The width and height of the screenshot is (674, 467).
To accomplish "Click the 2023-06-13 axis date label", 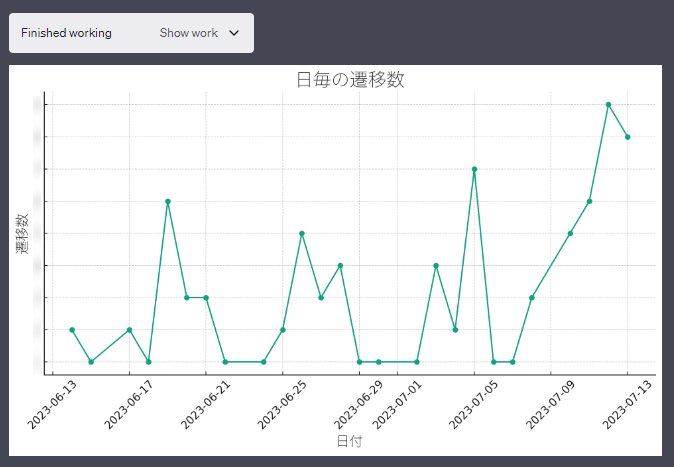I will pos(52,405).
